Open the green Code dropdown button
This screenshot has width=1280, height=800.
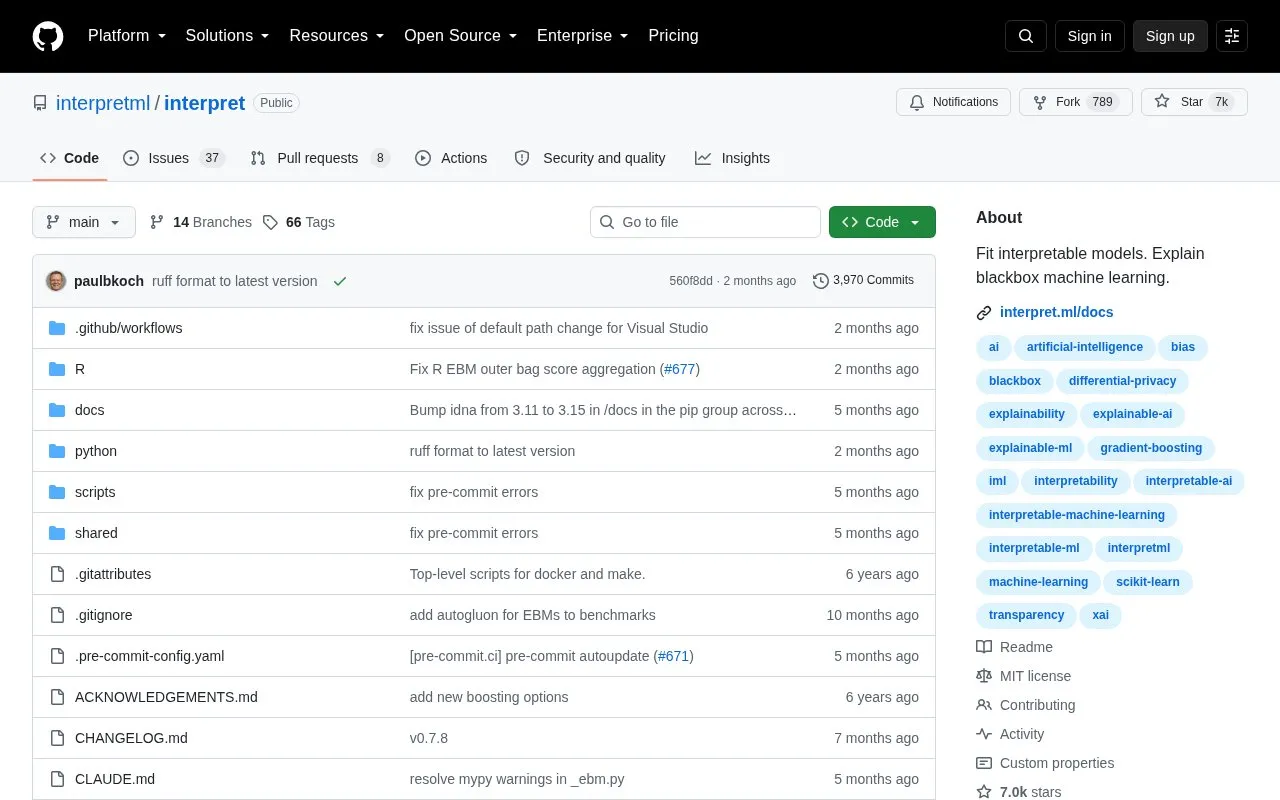(882, 222)
